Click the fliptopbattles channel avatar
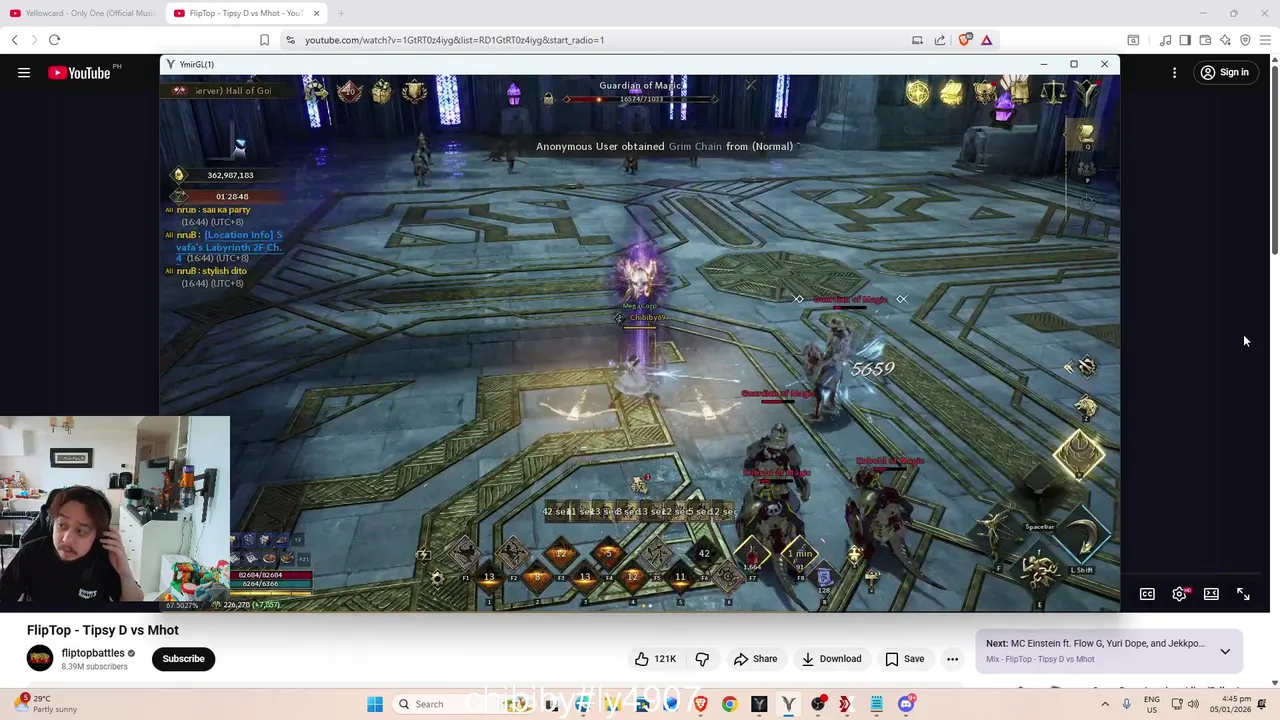The image size is (1280, 720). coord(40,658)
